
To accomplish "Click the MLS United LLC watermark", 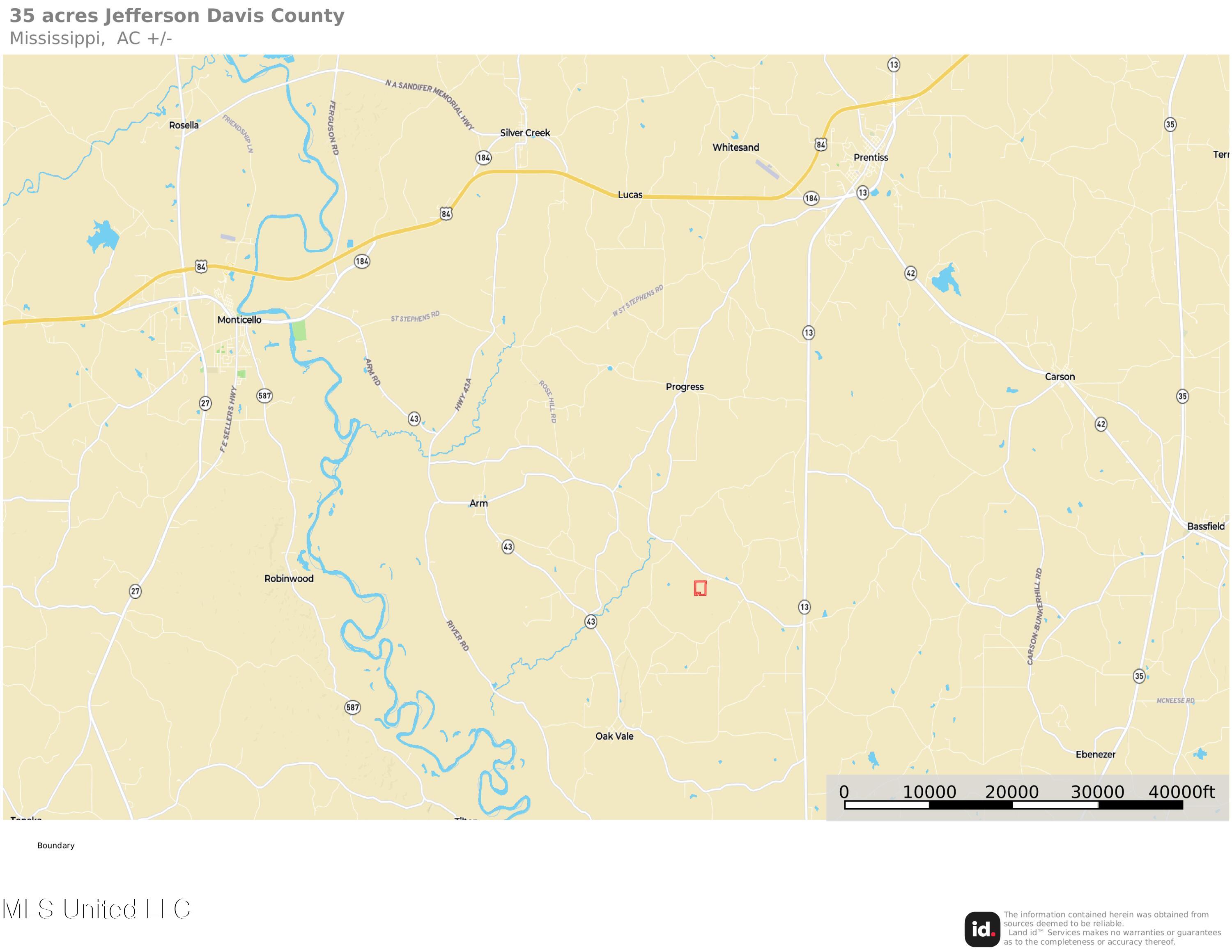I will coord(96,910).
